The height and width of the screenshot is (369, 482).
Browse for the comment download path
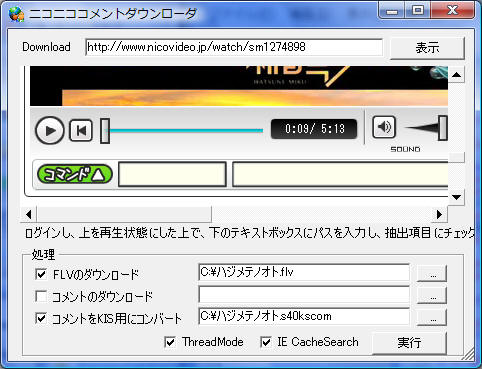pyautogui.click(x=432, y=295)
